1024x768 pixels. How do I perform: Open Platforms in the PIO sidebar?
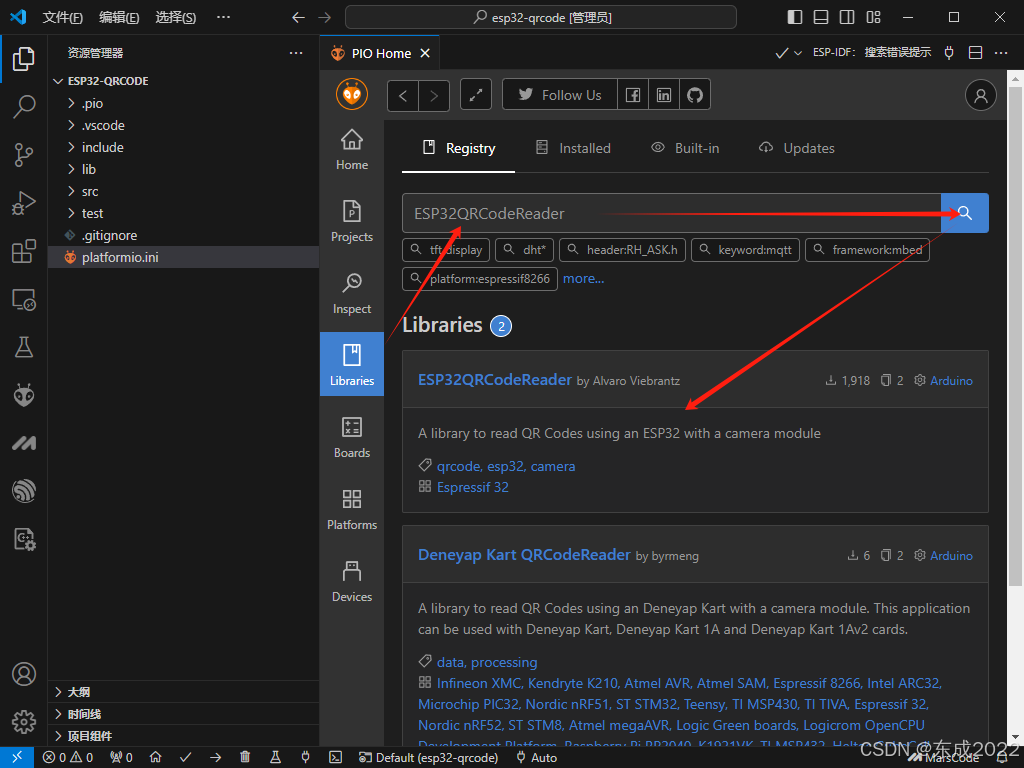(x=352, y=509)
